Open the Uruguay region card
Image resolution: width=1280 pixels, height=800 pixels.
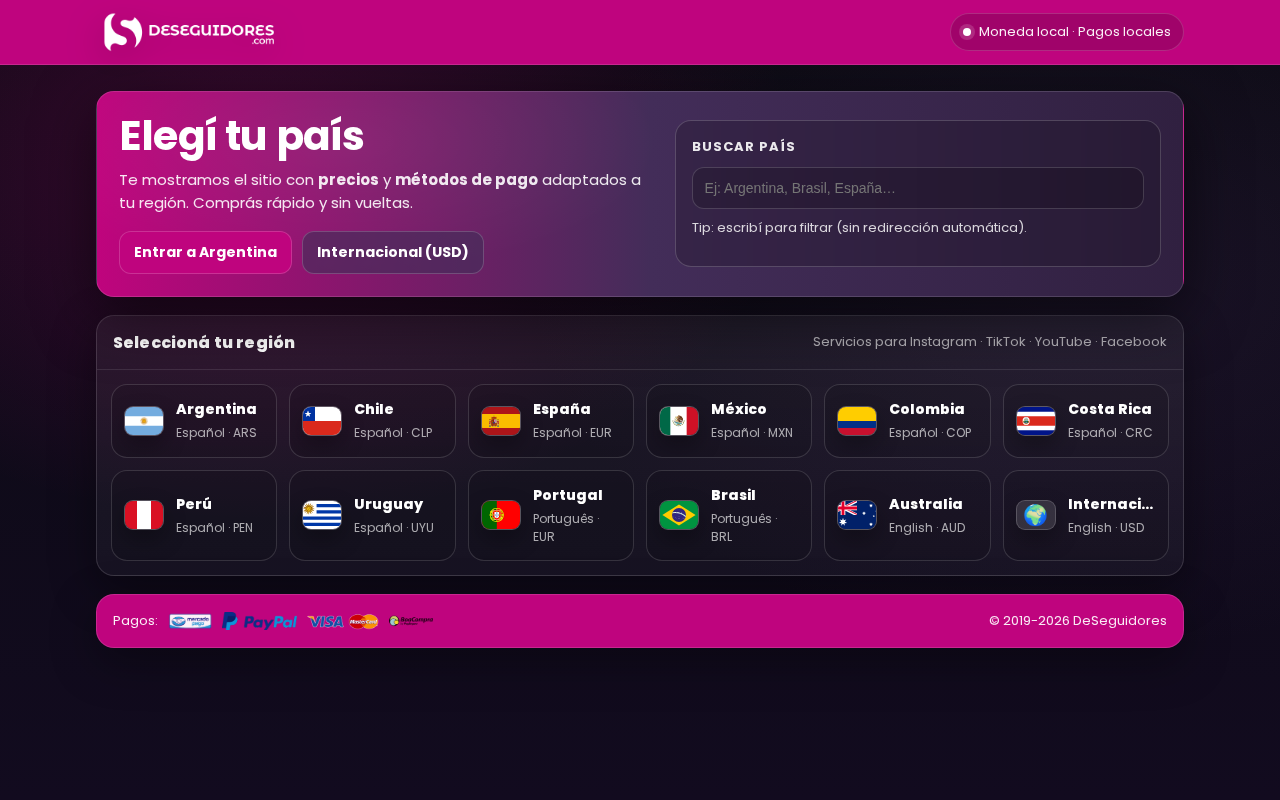372,515
